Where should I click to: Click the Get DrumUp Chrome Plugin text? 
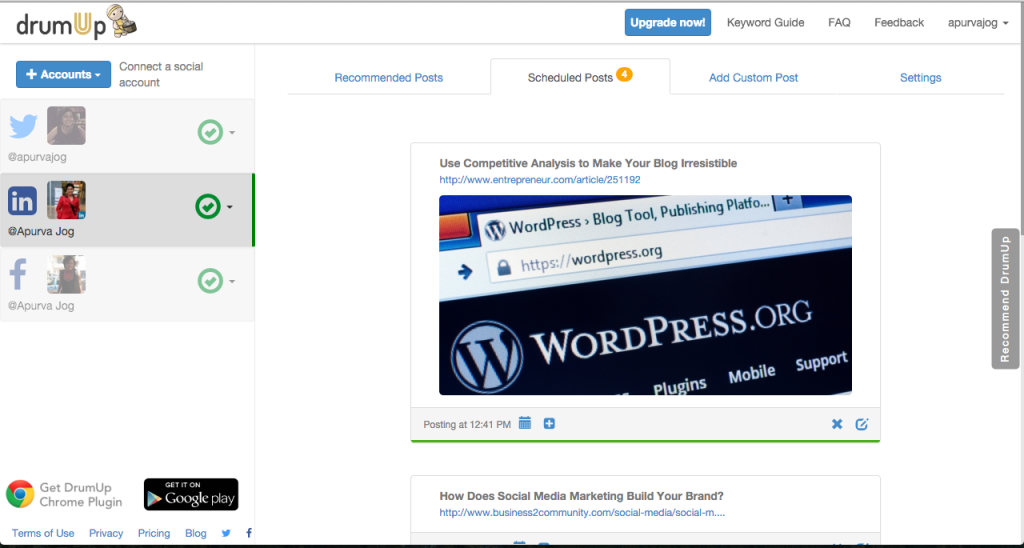80,494
